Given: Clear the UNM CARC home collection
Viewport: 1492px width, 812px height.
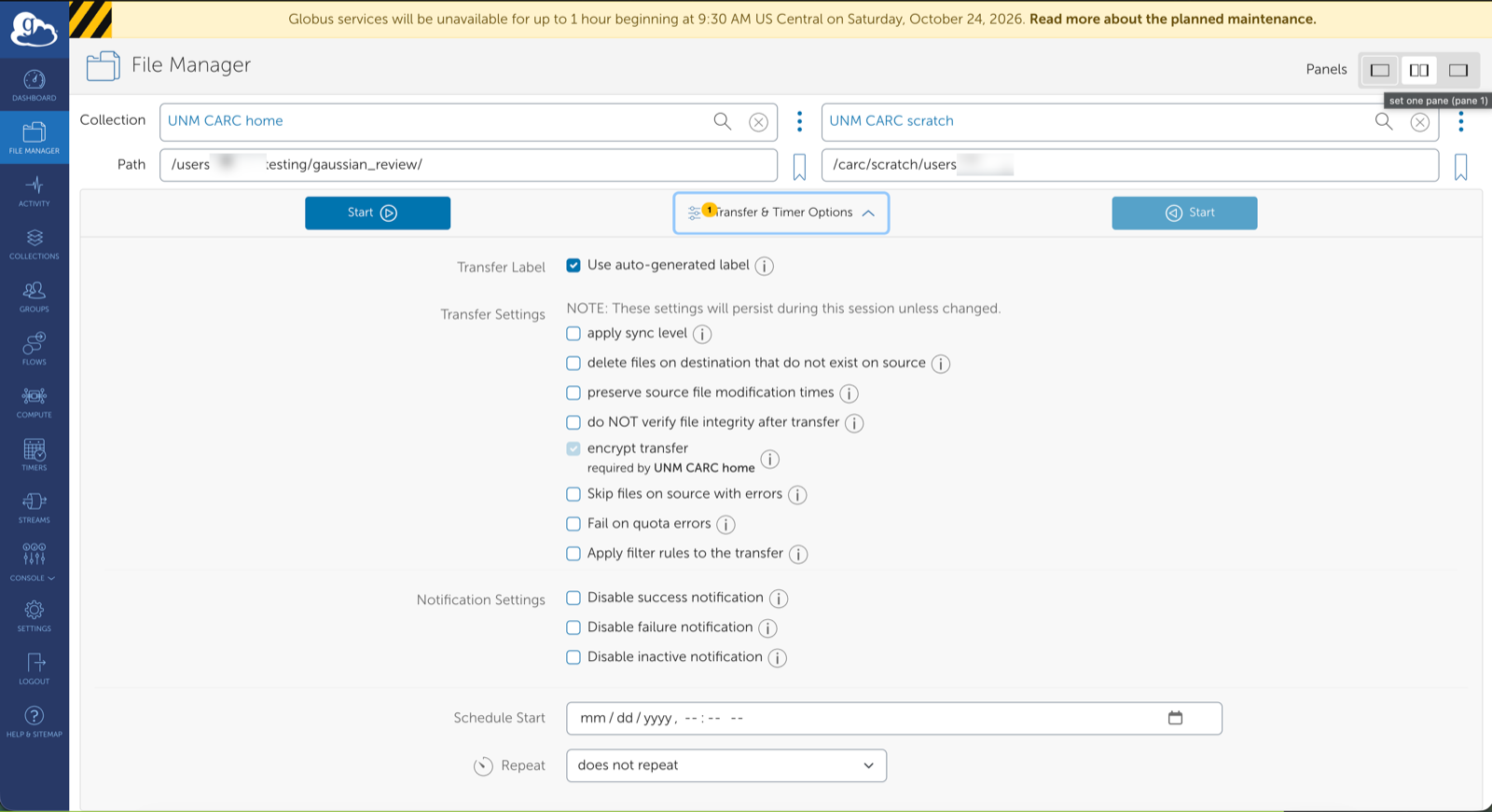Looking at the screenshot, I should pyautogui.click(x=759, y=122).
